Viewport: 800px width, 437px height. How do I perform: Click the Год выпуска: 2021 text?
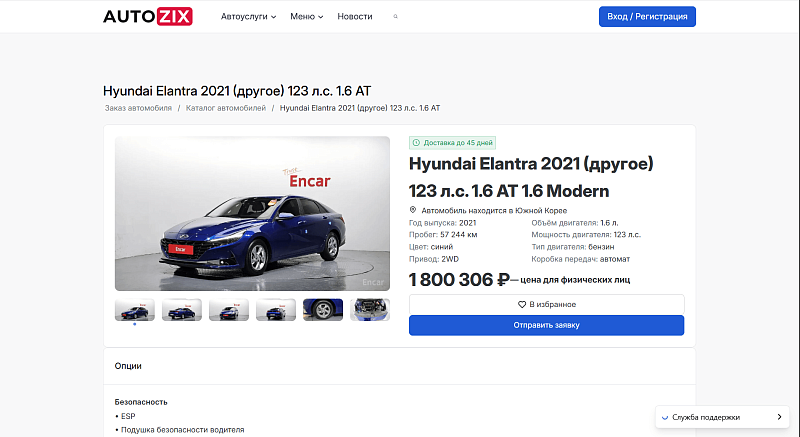tap(442, 223)
